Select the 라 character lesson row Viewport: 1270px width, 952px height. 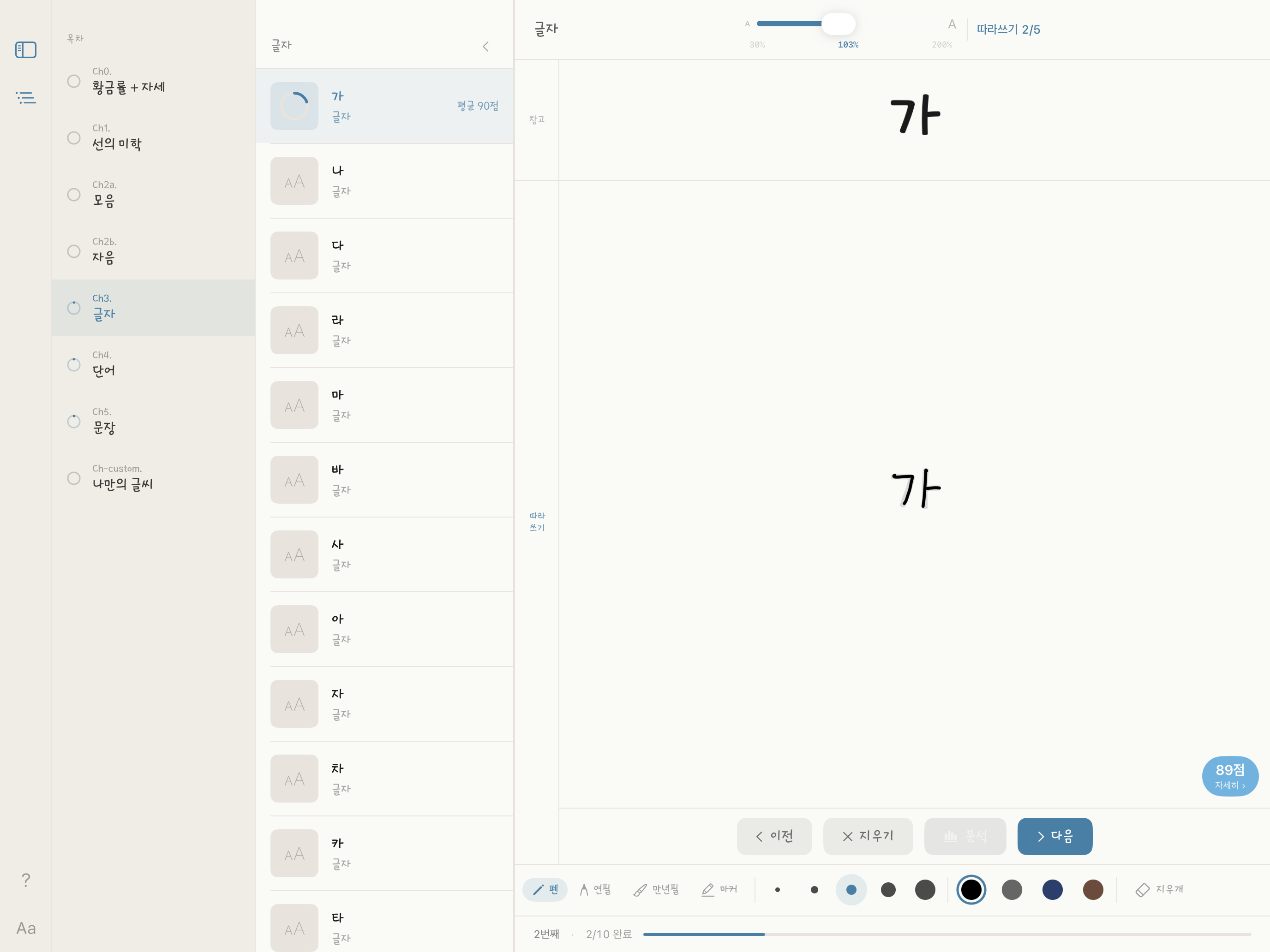tap(385, 330)
